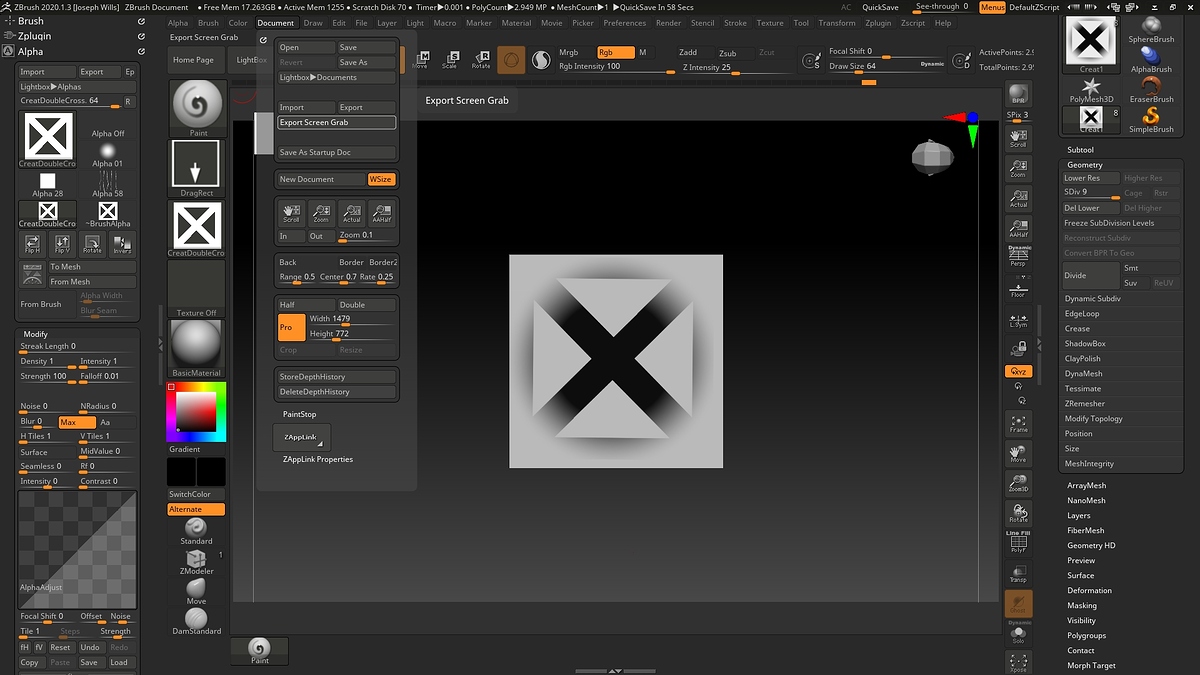Expand EdgeLoop section
The height and width of the screenshot is (675, 1200).
(1082, 313)
